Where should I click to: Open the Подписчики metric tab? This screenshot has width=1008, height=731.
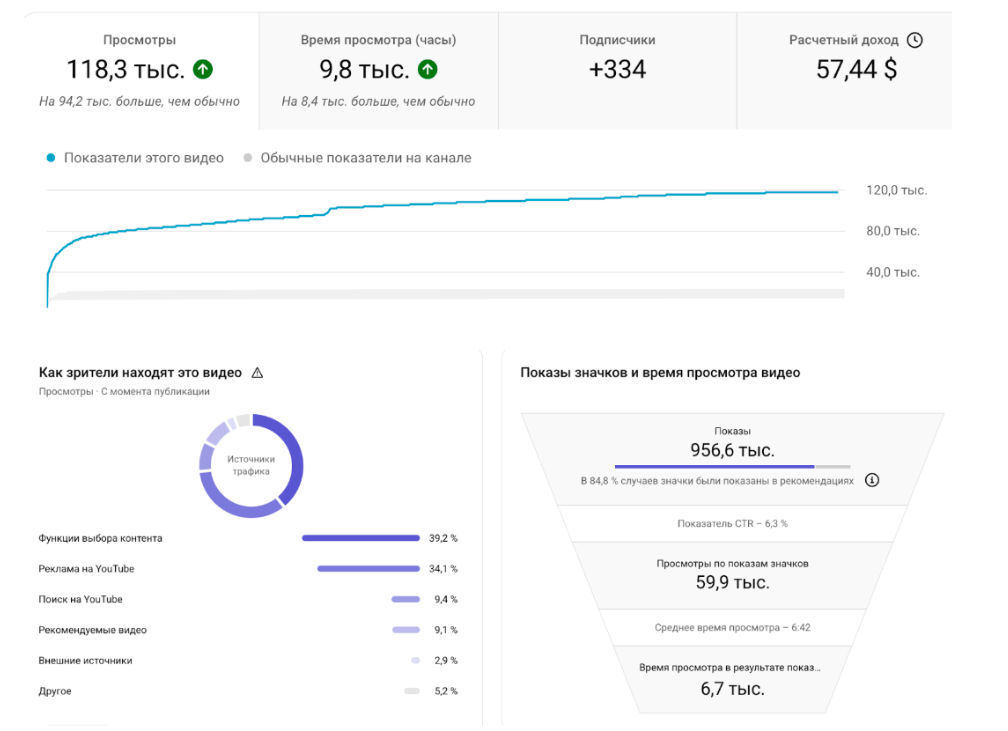617,70
